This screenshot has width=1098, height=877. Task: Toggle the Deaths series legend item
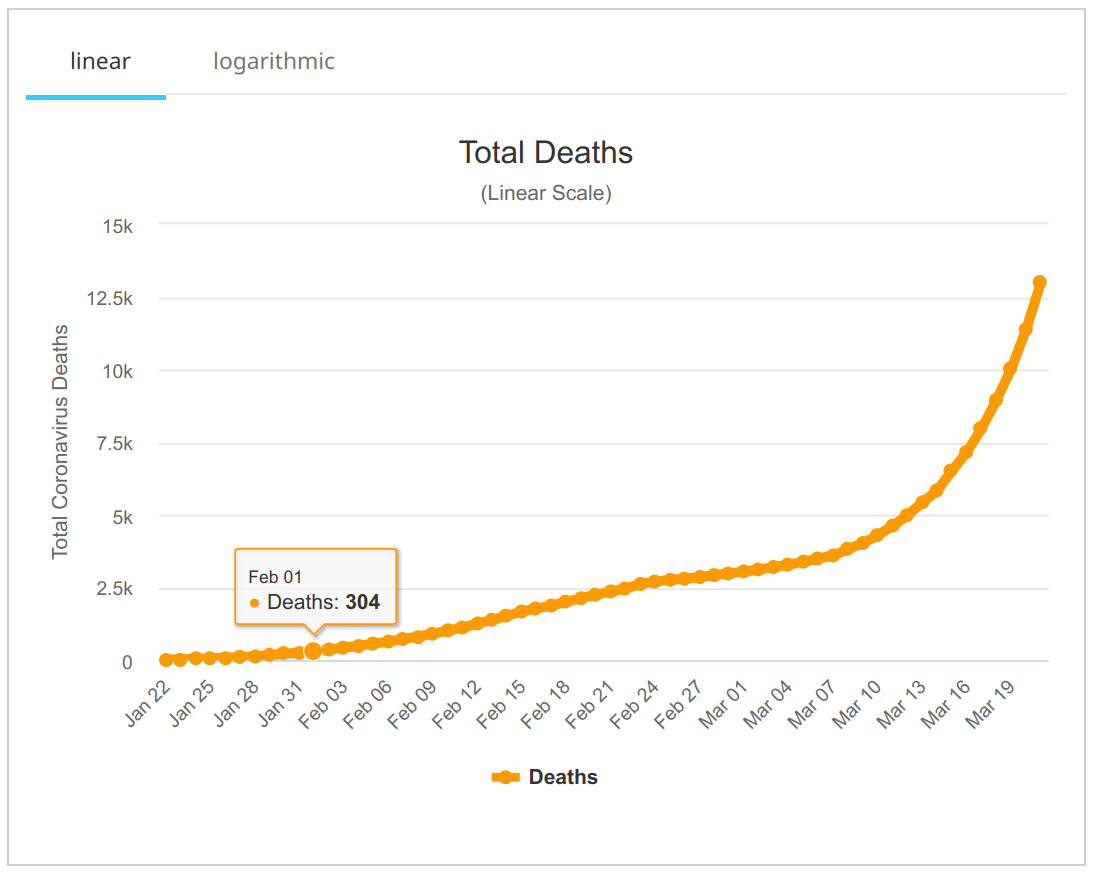click(x=563, y=777)
